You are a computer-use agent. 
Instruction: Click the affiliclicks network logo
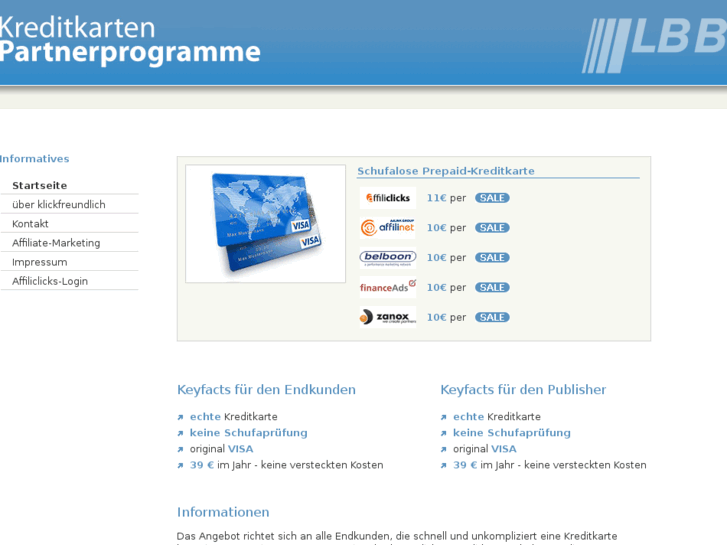click(388, 198)
